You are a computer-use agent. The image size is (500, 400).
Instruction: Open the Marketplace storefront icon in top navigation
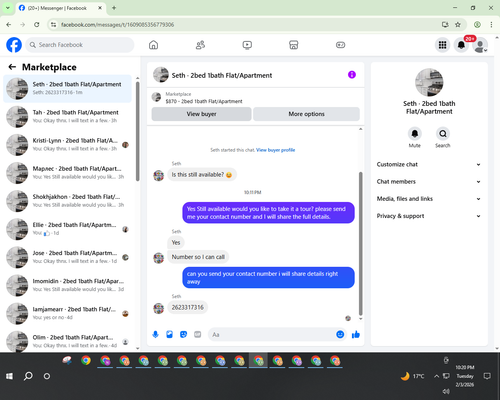pyautogui.click(x=294, y=45)
